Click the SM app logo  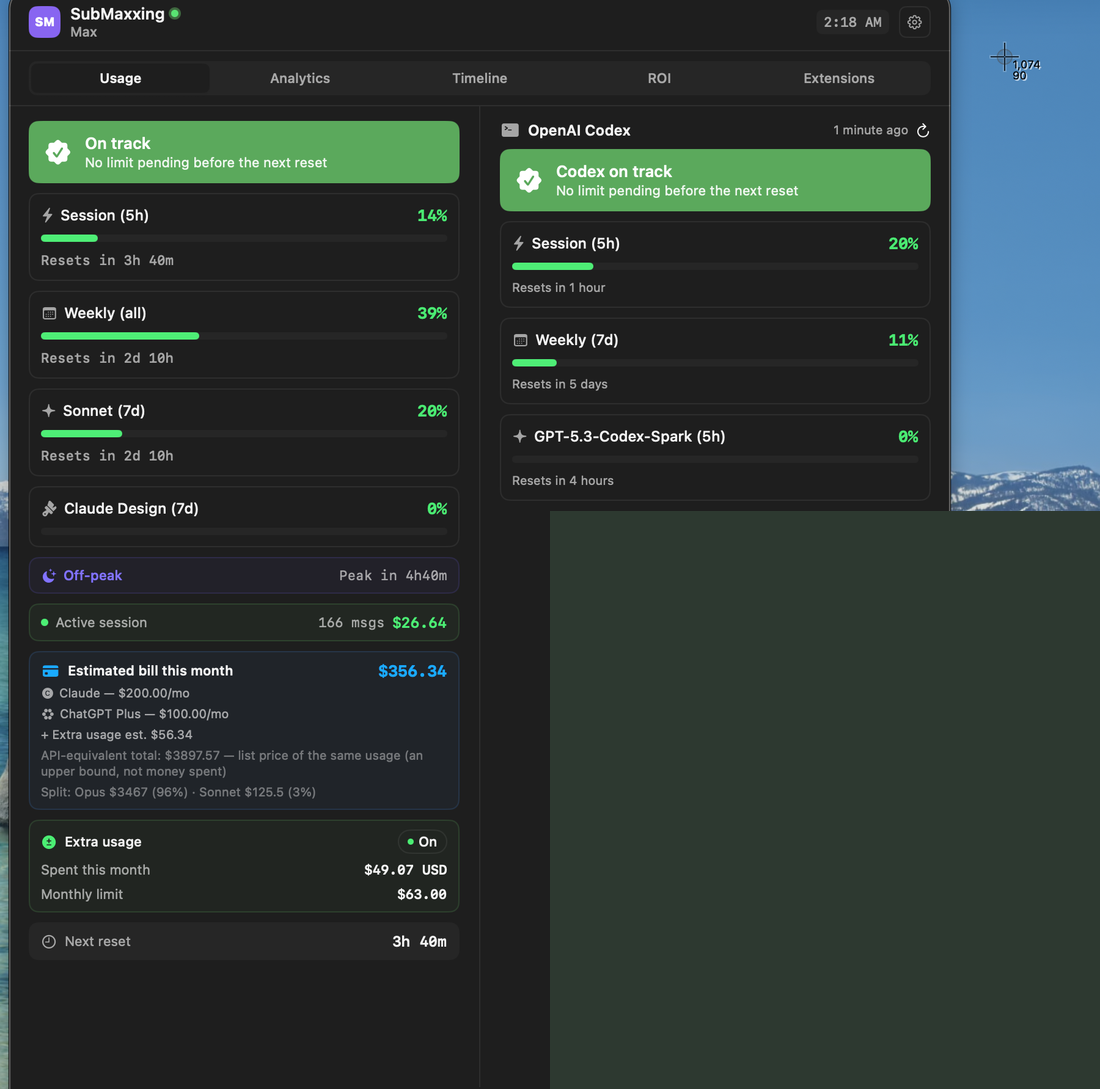pyautogui.click(x=44, y=22)
